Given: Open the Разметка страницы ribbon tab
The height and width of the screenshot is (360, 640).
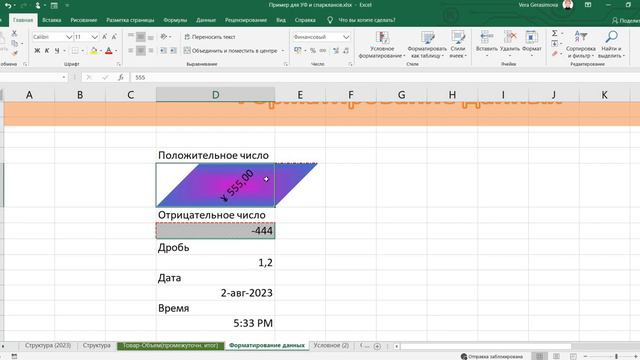Looking at the screenshot, I should tap(130, 20).
